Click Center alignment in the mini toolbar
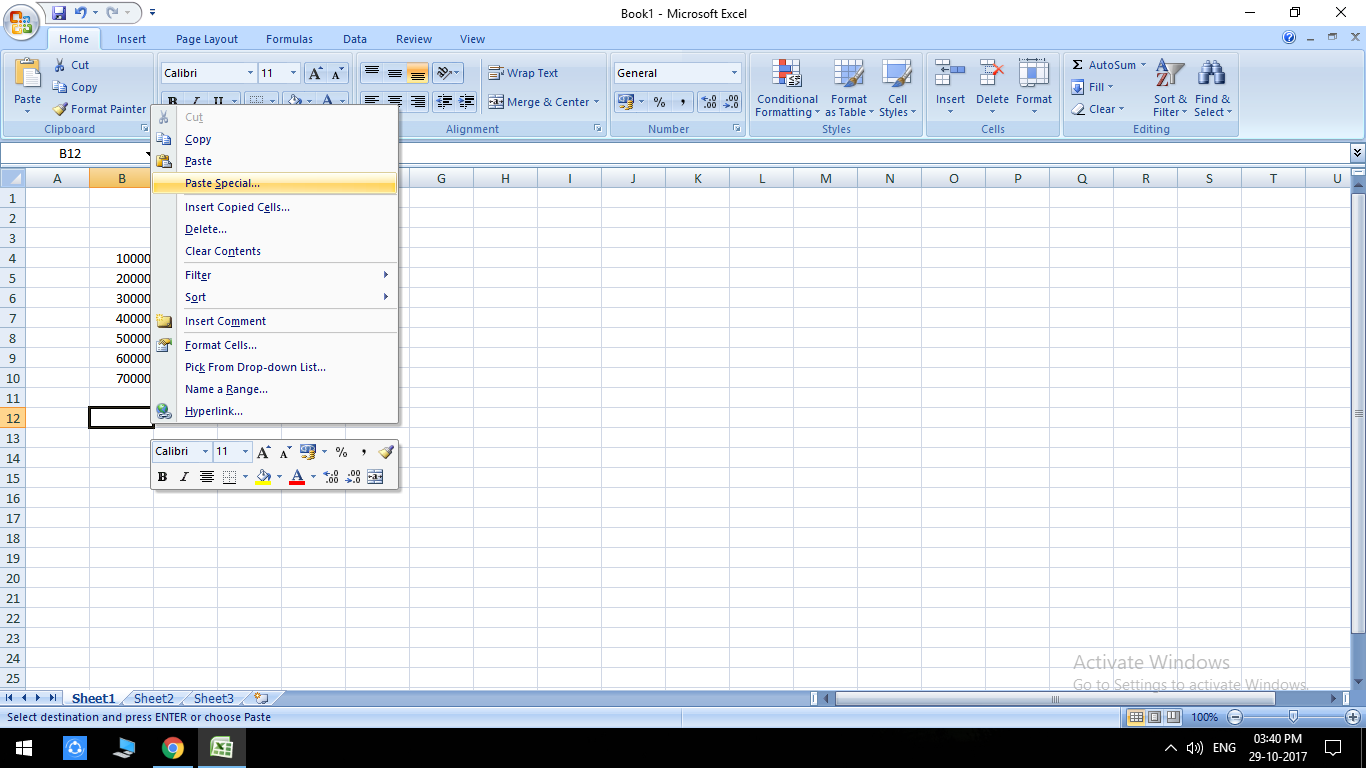The image size is (1366, 768). point(207,477)
